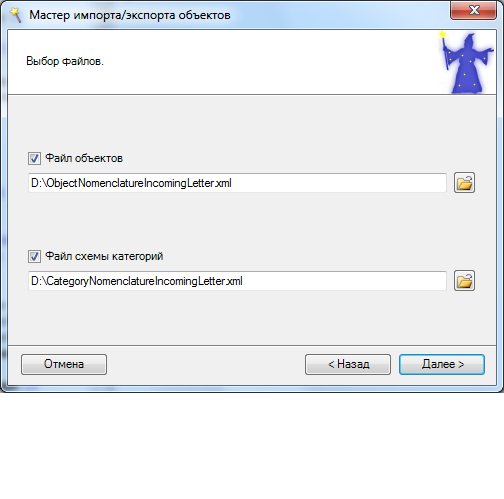Uncheck the Файл схемы категорий checkbox

tap(34, 256)
